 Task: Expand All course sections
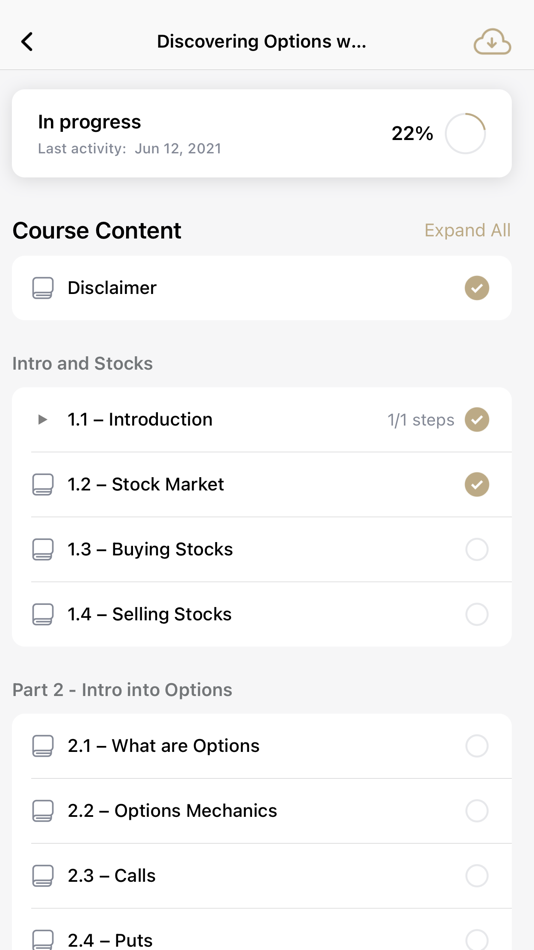467,230
